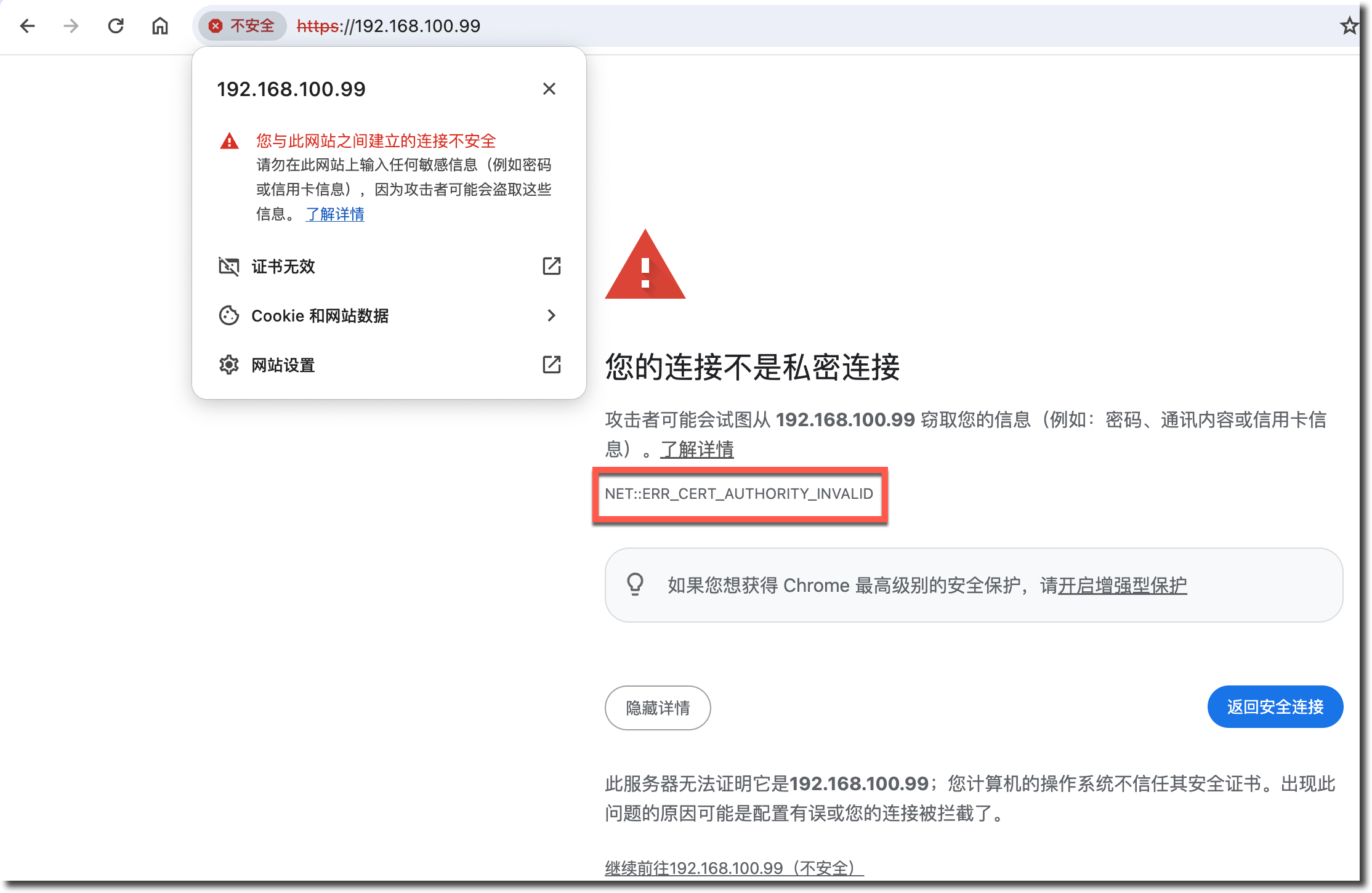Expand the Cookie 和网站数据 chevron

click(x=551, y=315)
